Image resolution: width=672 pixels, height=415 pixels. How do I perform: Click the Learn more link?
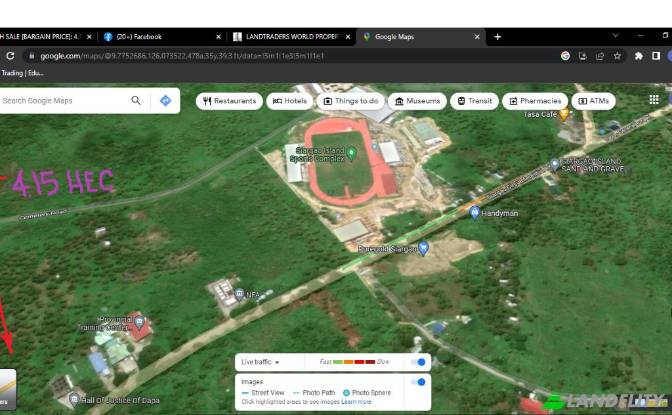[x=357, y=402]
